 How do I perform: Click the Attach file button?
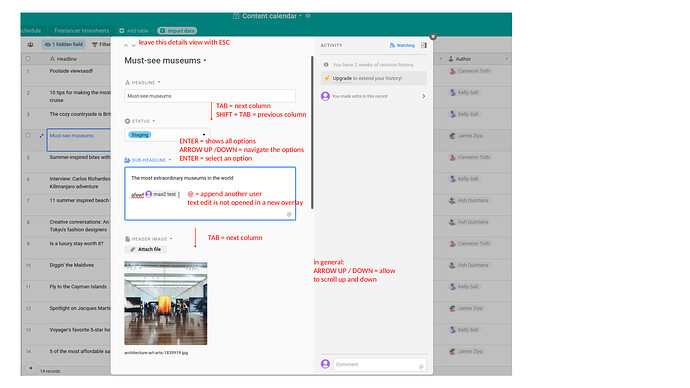click(146, 249)
